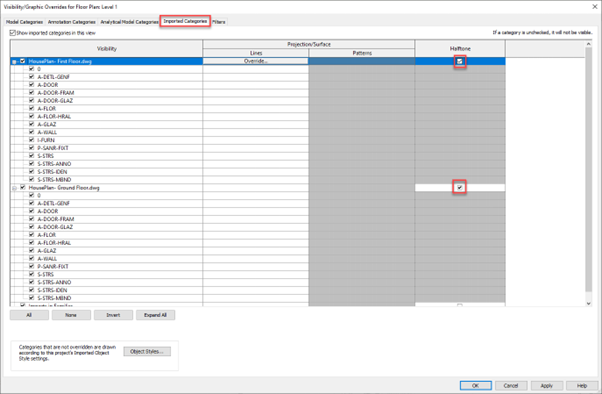Toggle A-GLAZ checkbox under Ground Floor.dwg
The height and width of the screenshot is (394, 602).
point(31,250)
